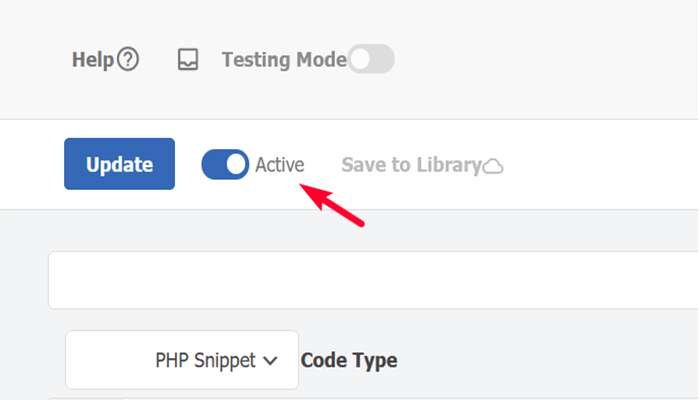Open the inbox tray icon

click(x=188, y=60)
